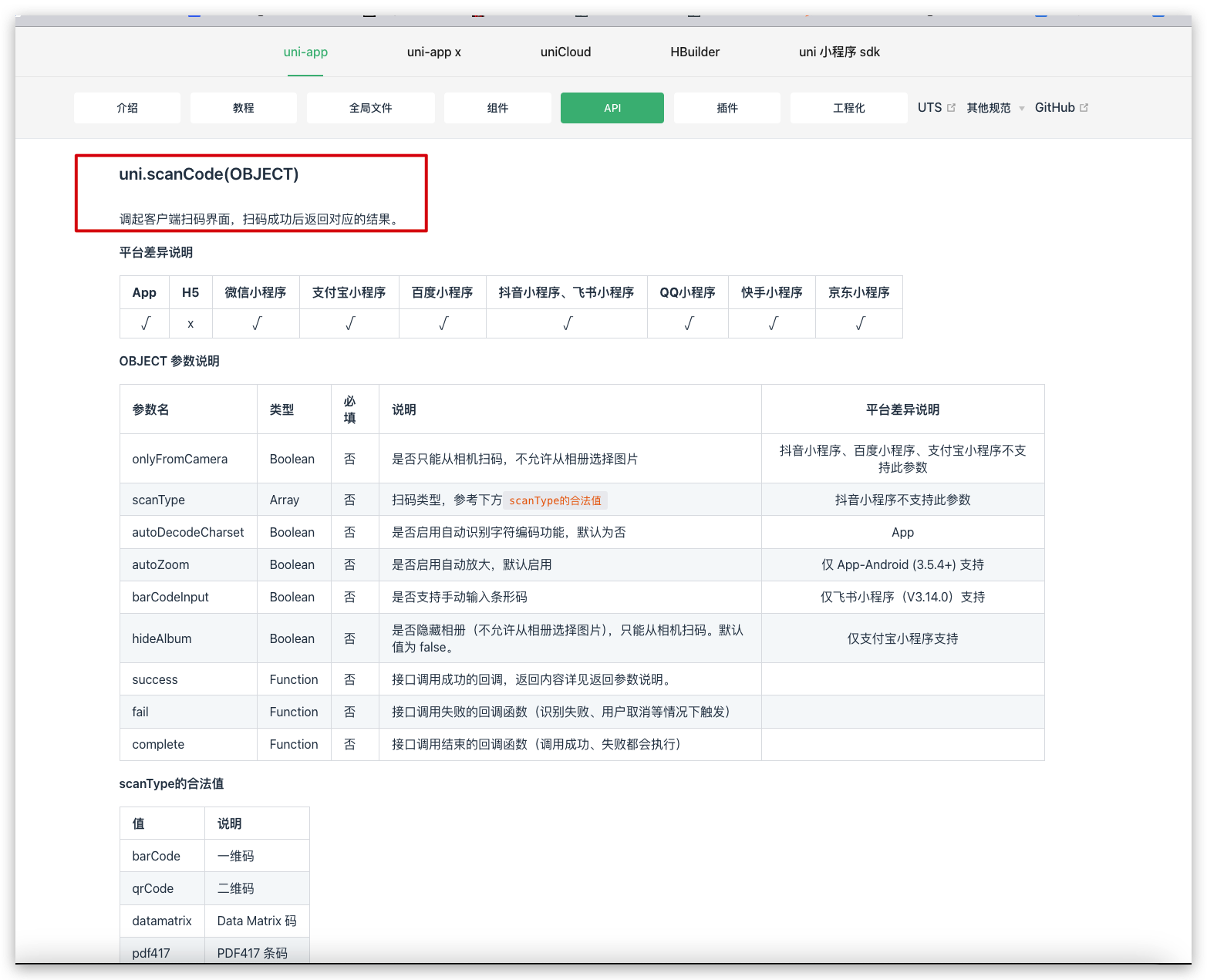Click the hideAlbum parameter cell
Screen dimensions: 1207x980
188,638
